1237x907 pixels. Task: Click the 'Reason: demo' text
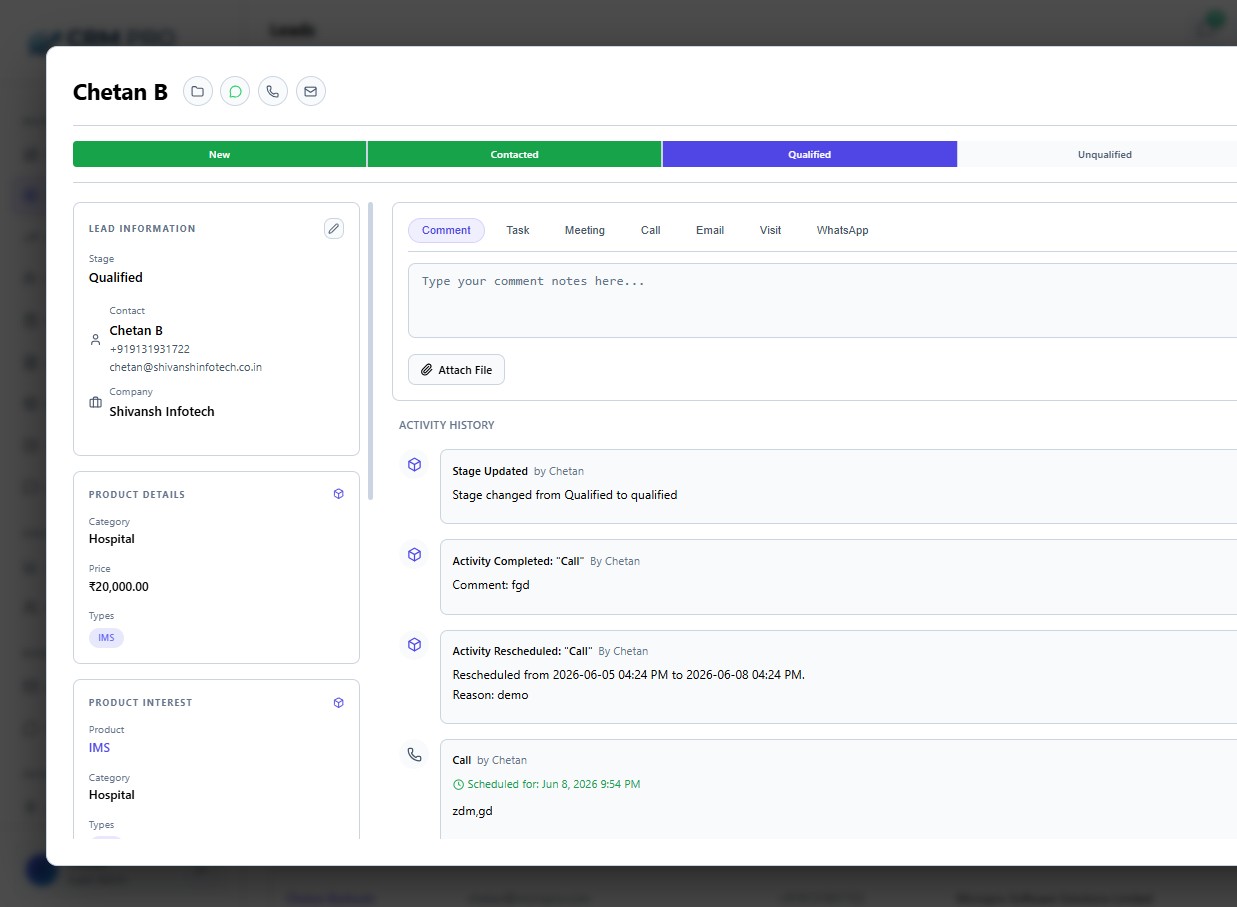click(491, 695)
